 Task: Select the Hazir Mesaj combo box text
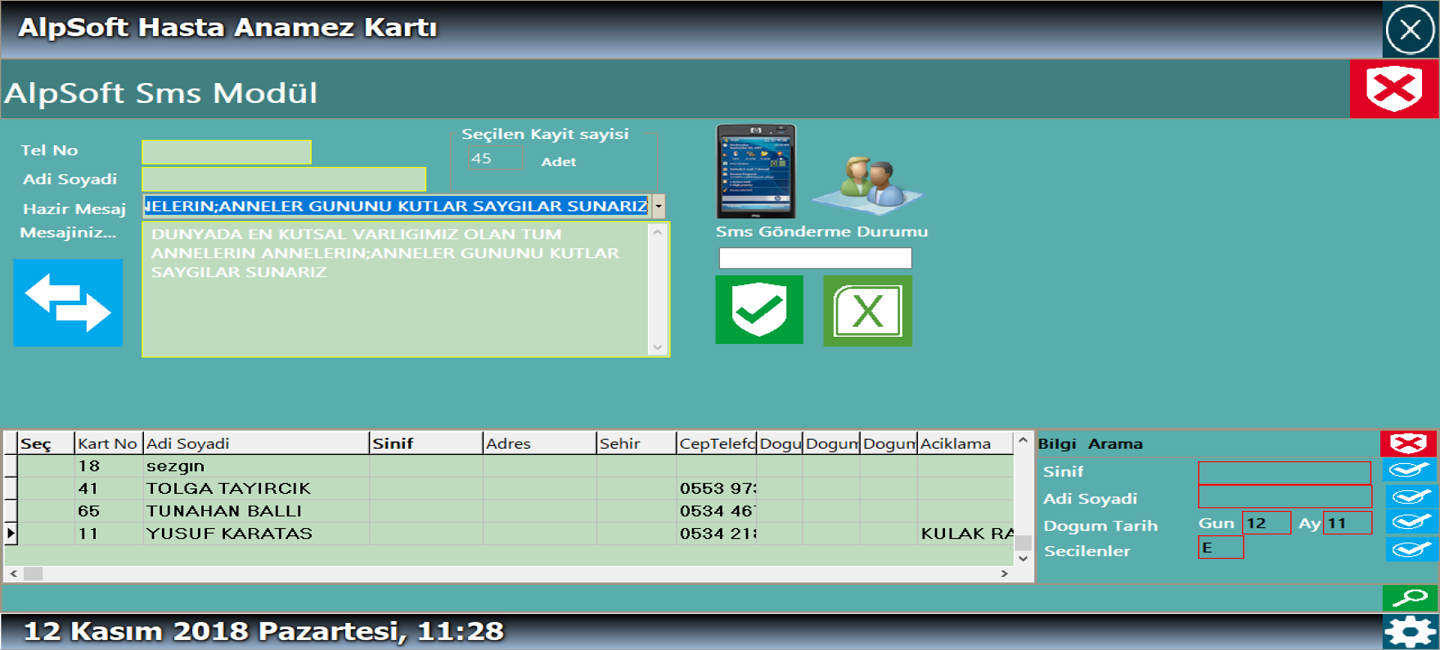click(x=397, y=207)
